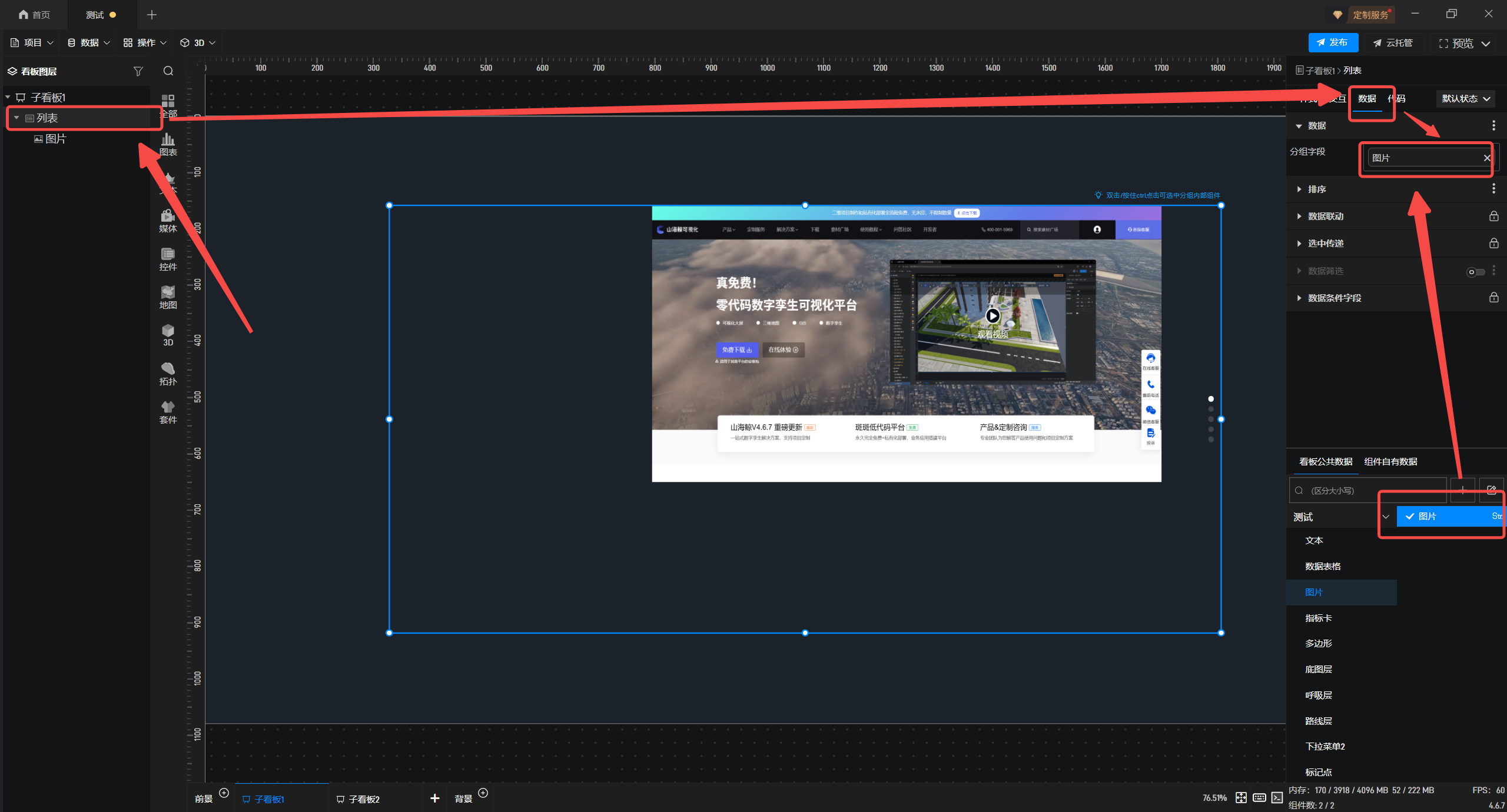This screenshot has width=1507, height=812.
Task: Switch to 组件自有数据 tab
Action: pyautogui.click(x=1390, y=462)
